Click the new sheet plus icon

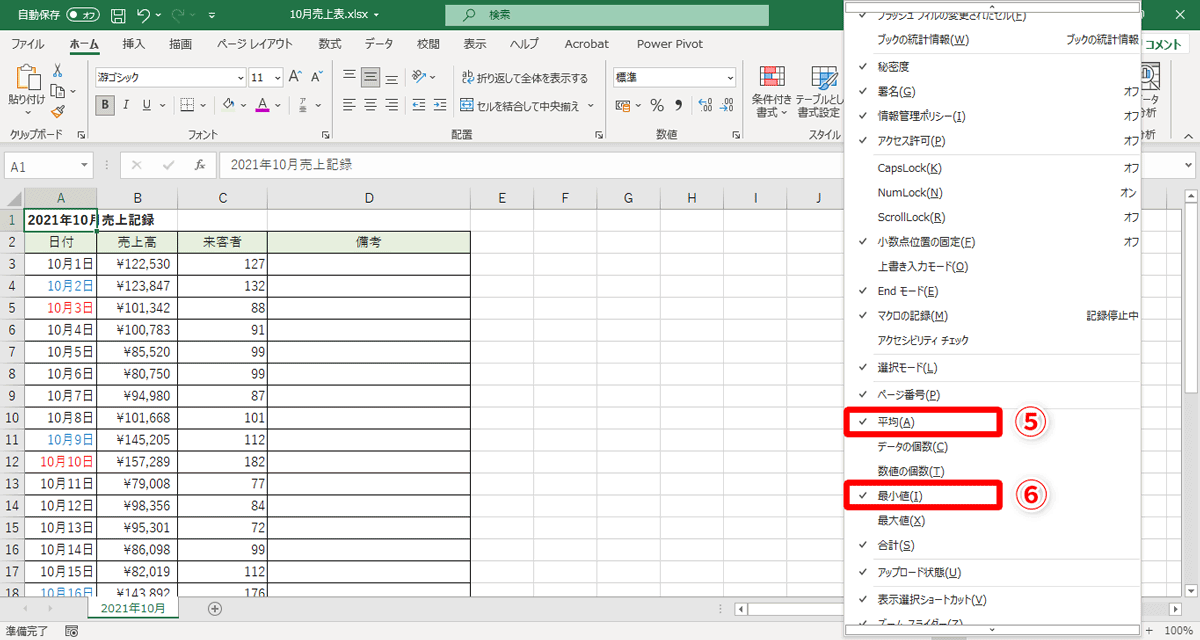214,608
